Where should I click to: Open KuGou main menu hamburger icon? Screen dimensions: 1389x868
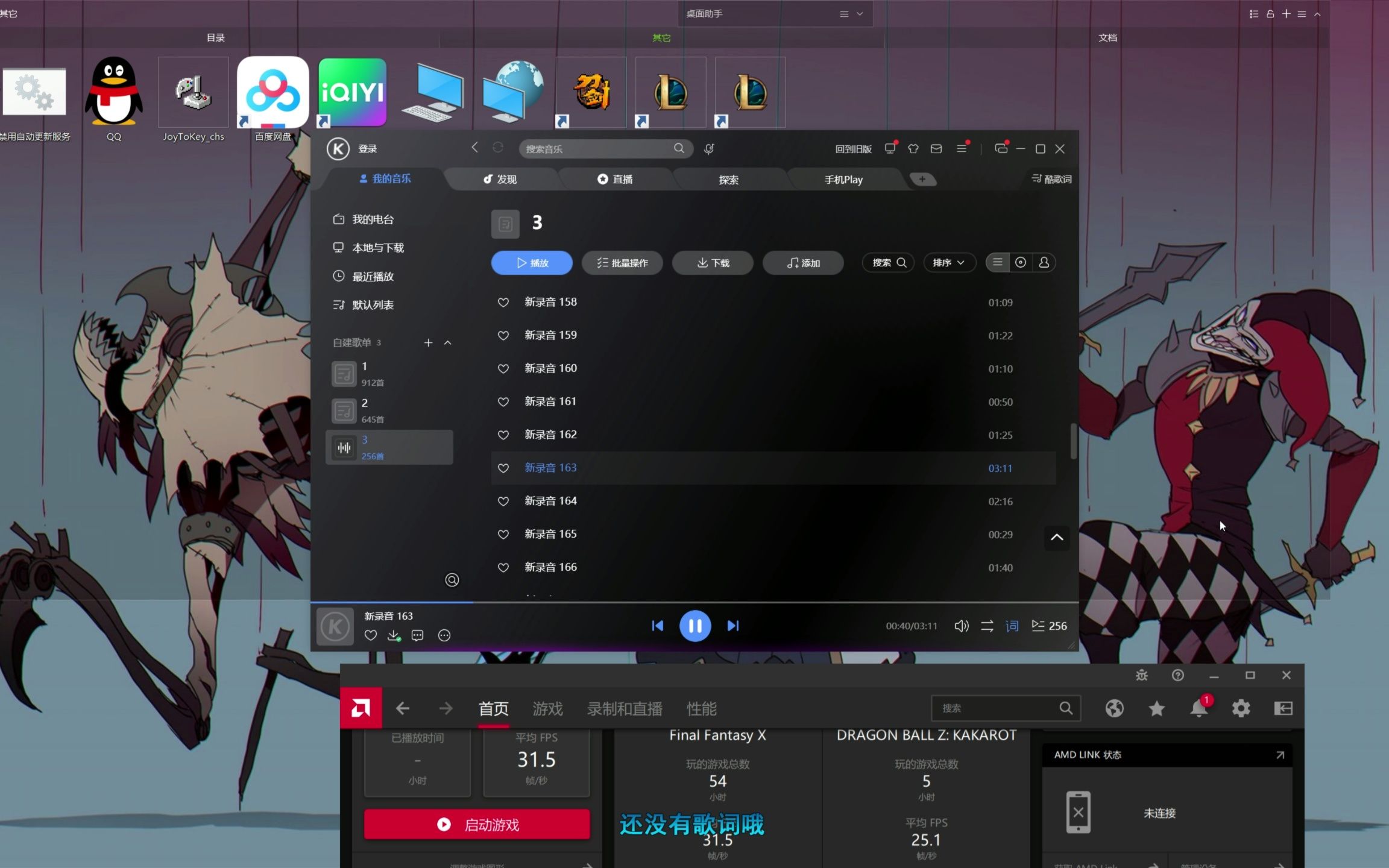tap(962, 148)
